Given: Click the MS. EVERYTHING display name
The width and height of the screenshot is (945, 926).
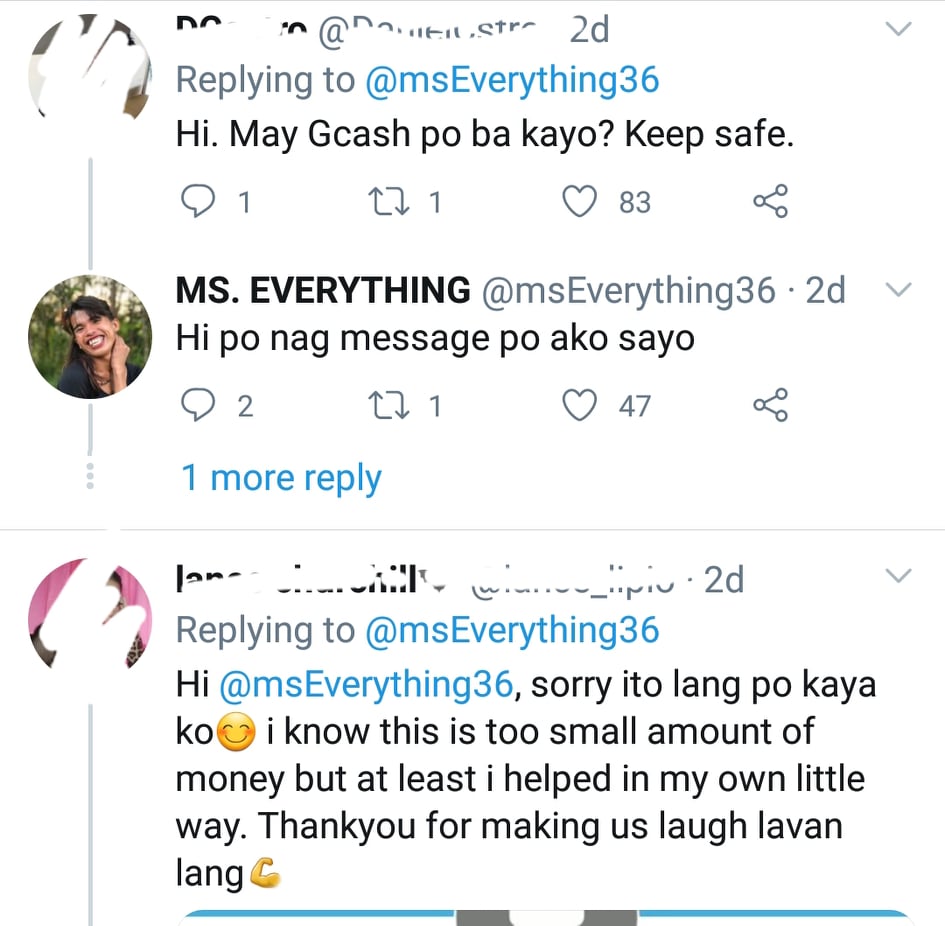Looking at the screenshot, I should click(323, 291).
